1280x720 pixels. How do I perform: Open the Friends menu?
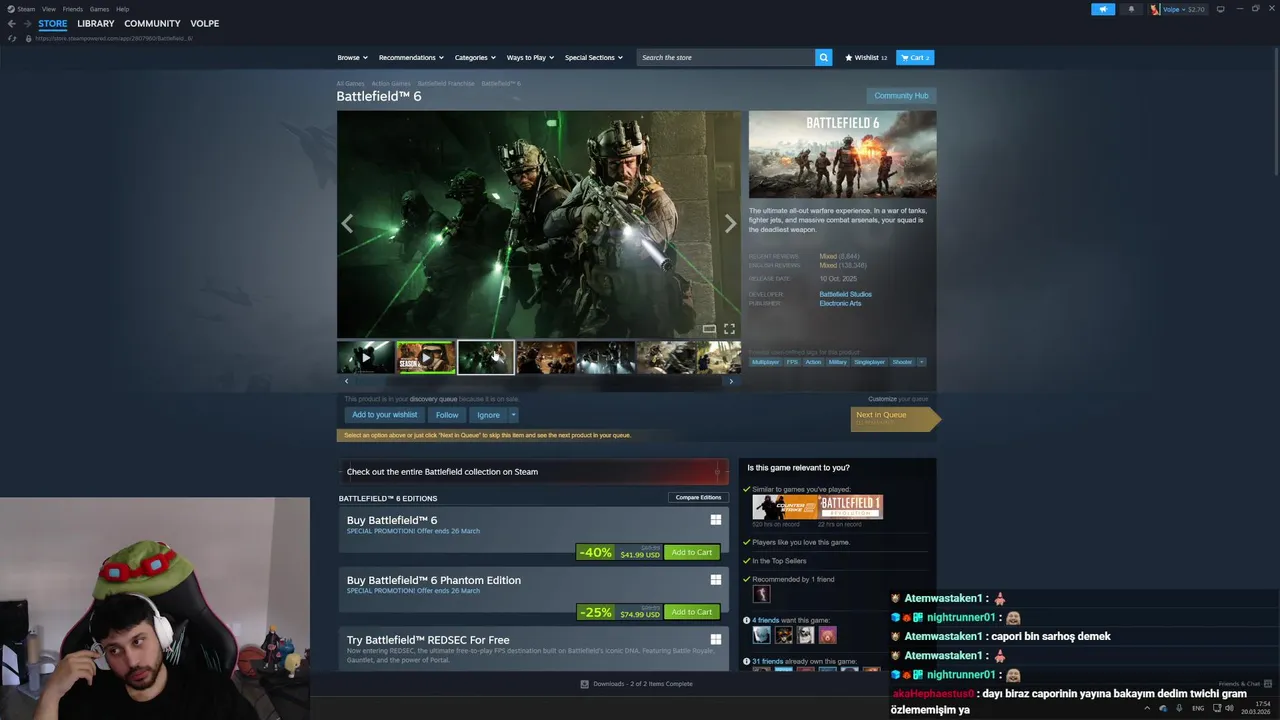(73, 9)
